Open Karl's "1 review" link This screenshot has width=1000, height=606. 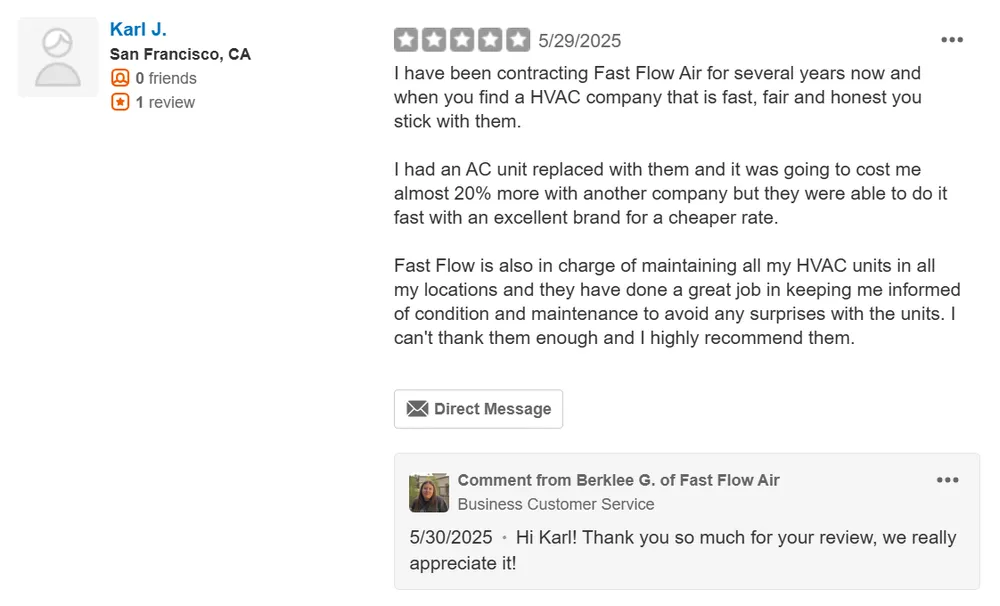(165, 102)
